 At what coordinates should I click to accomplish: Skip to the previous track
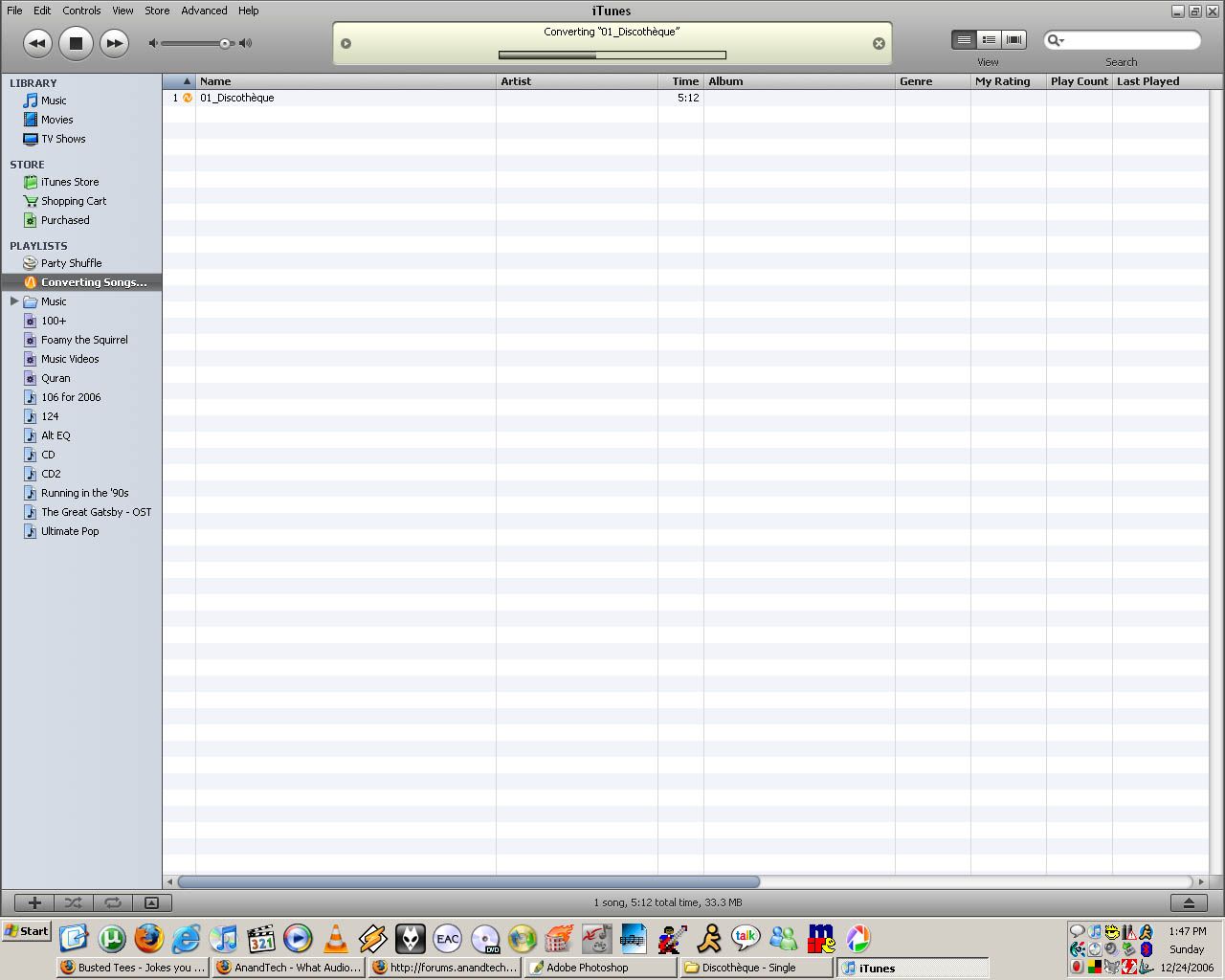(37, 43)
